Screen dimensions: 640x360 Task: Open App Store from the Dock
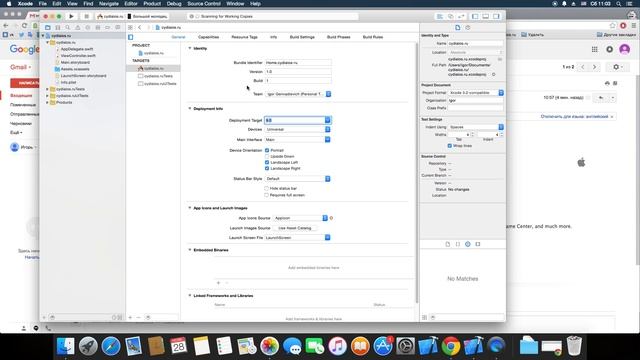coord(383,346)
